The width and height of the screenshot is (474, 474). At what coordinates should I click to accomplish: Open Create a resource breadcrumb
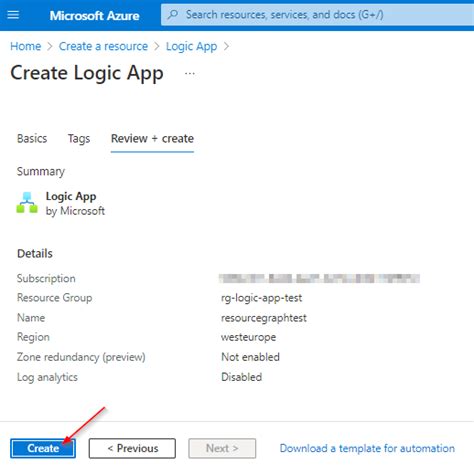tap(103, 46)
